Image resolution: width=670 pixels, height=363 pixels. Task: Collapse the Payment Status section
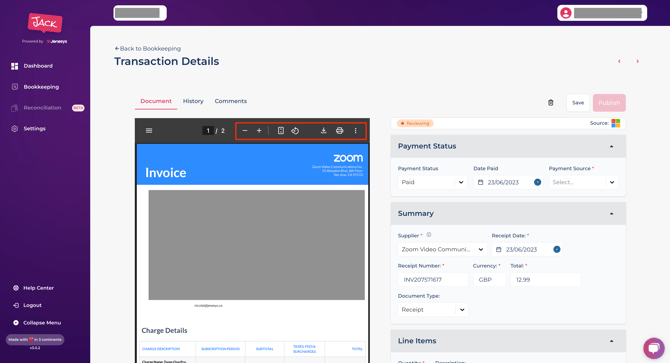click(611, 146)
